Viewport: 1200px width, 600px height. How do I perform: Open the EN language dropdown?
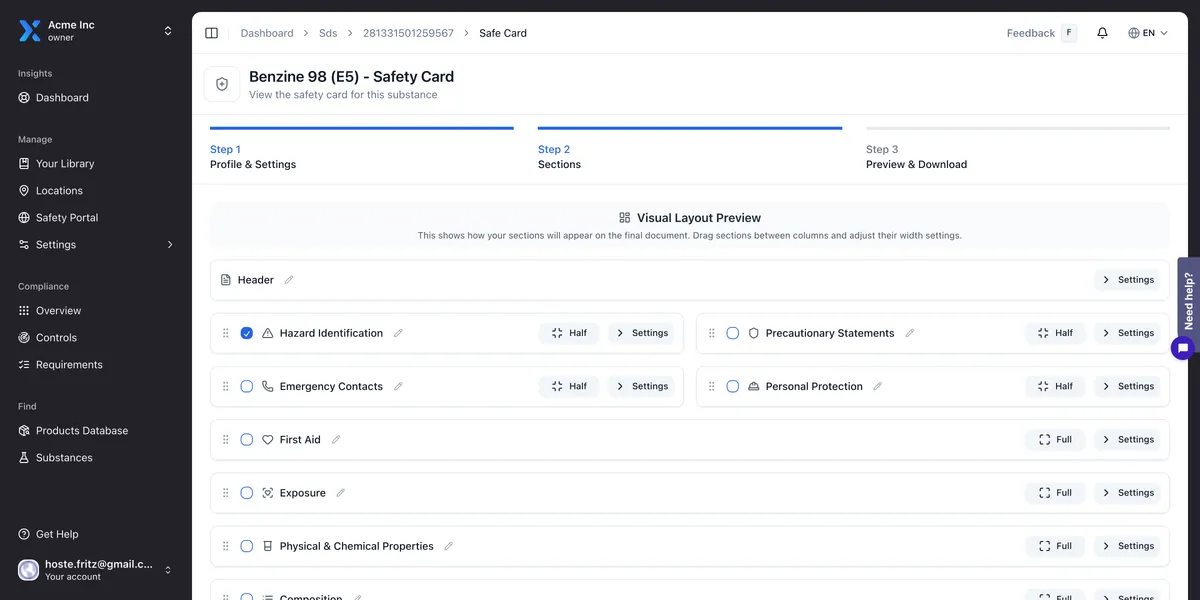[1146, 32]
